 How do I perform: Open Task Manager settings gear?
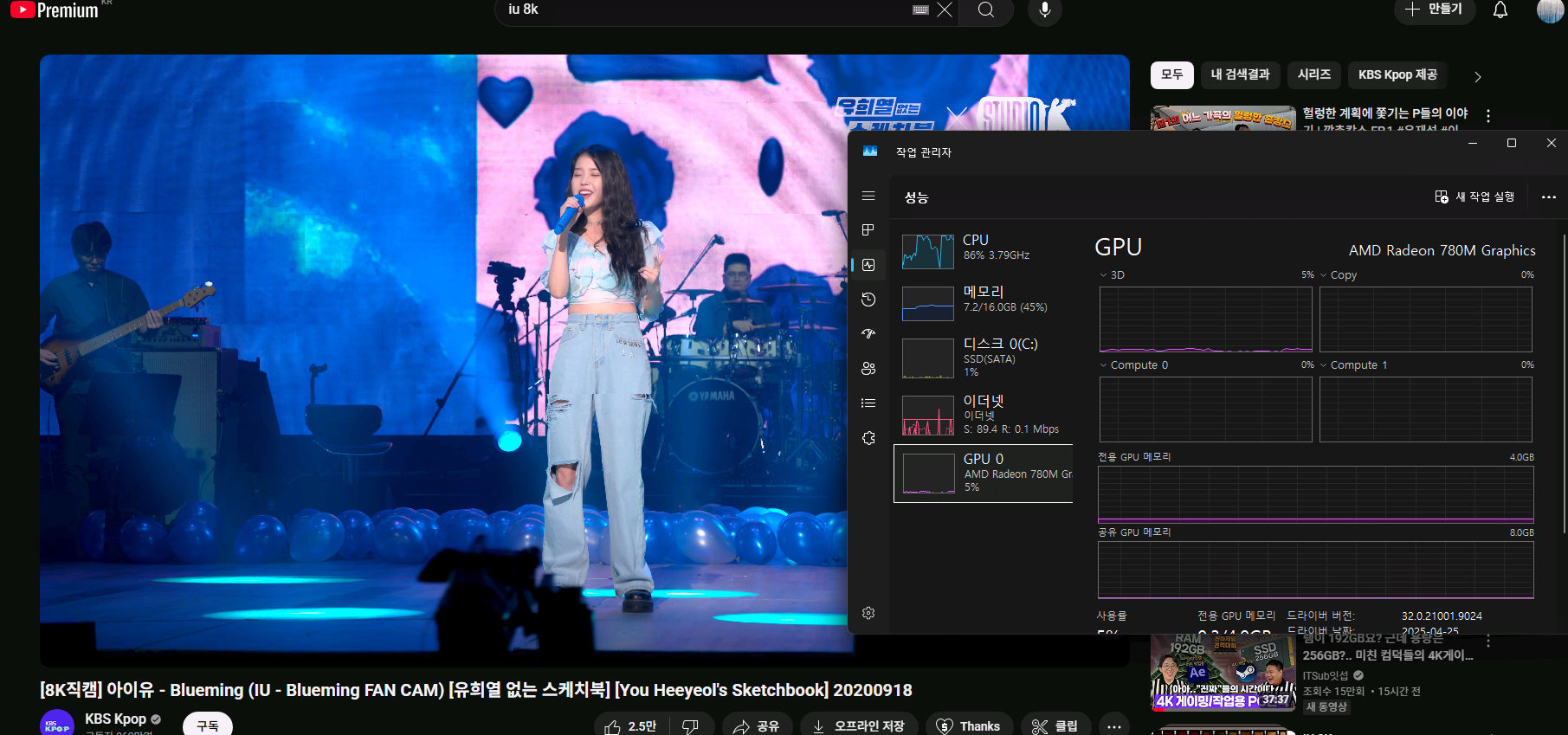868,613
